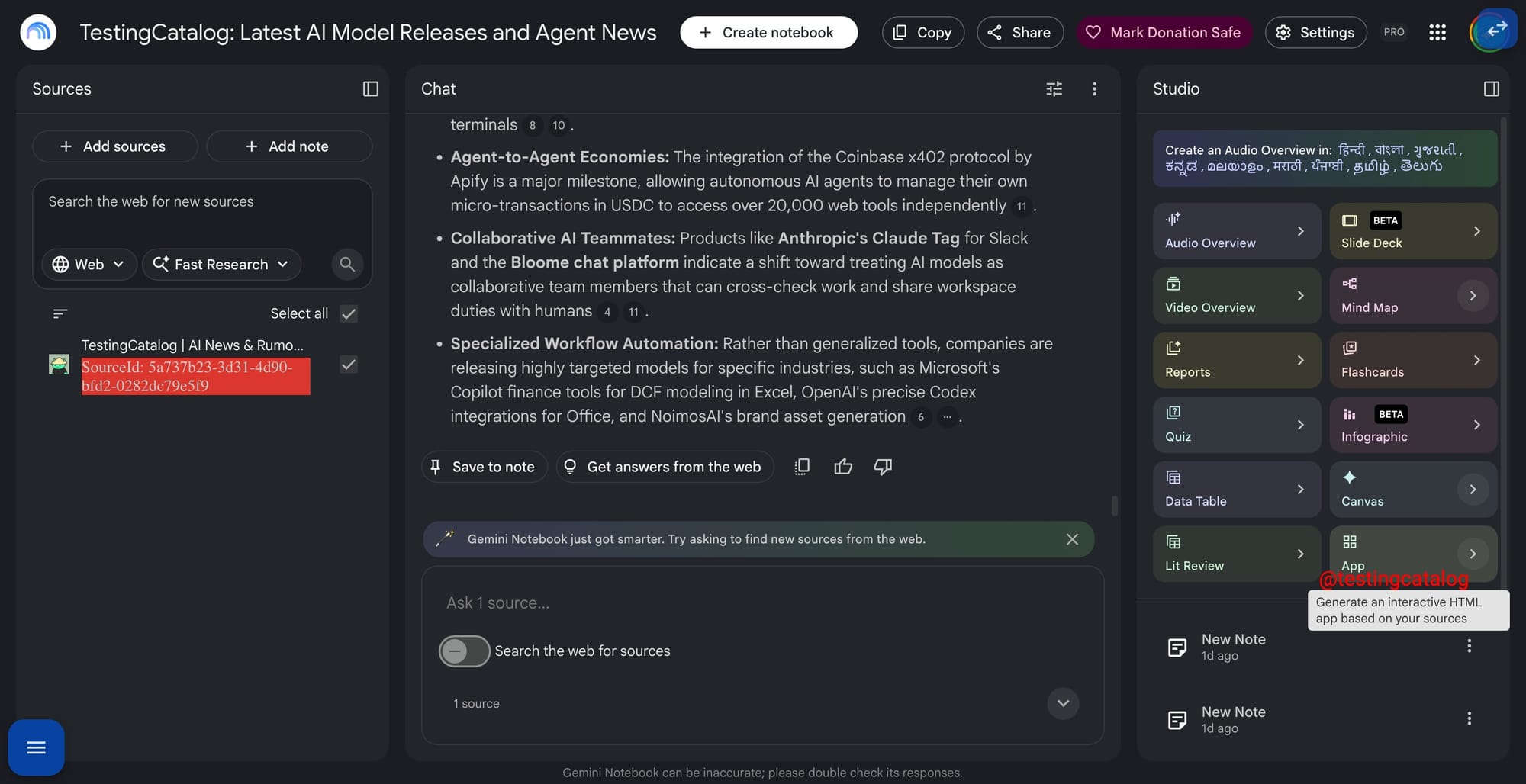
Task: Focus the Ask 1 source input
Action: (x=762, y=602)
